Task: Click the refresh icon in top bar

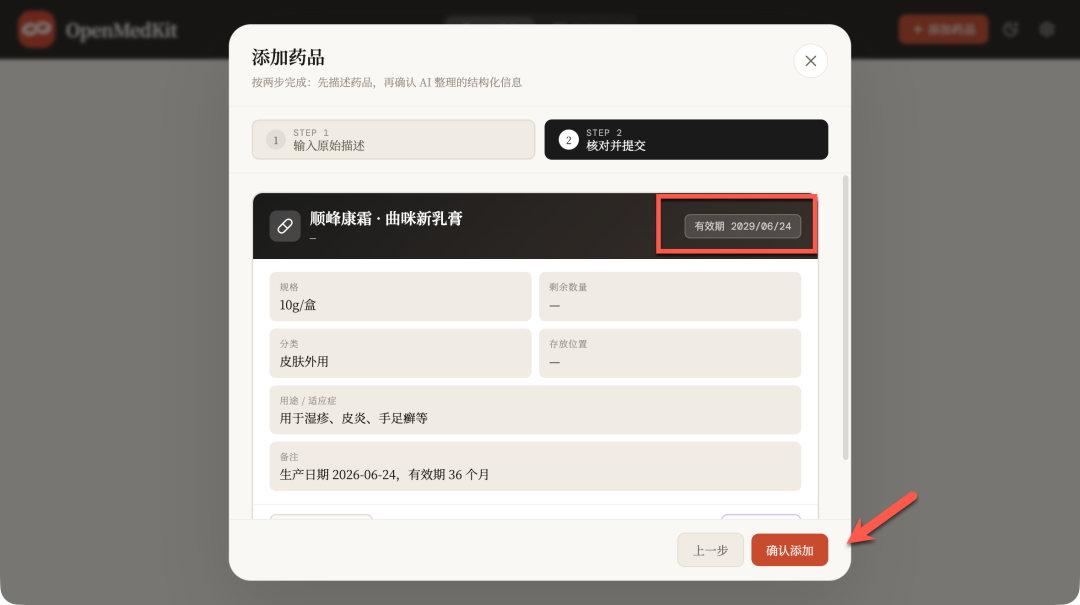Action: tap(1010, 30)
